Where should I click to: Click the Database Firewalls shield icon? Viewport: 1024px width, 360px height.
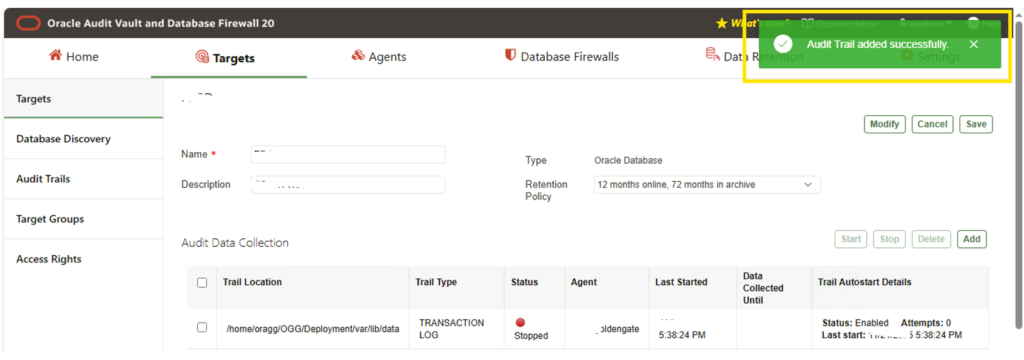coord(511,56)
